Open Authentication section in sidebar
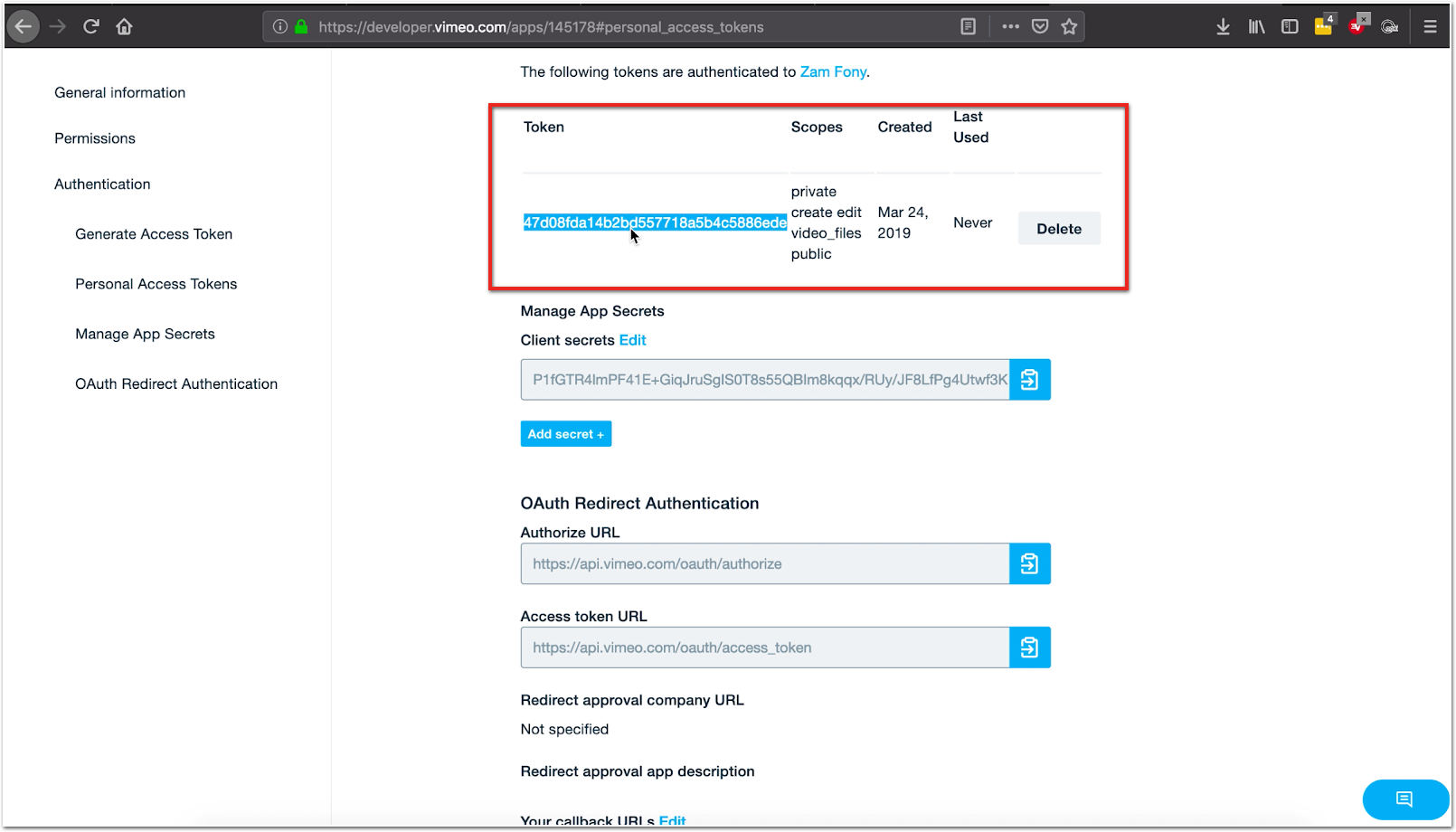Image resolution: width=1456 pixels, height=832 pixels. [102, 184]
